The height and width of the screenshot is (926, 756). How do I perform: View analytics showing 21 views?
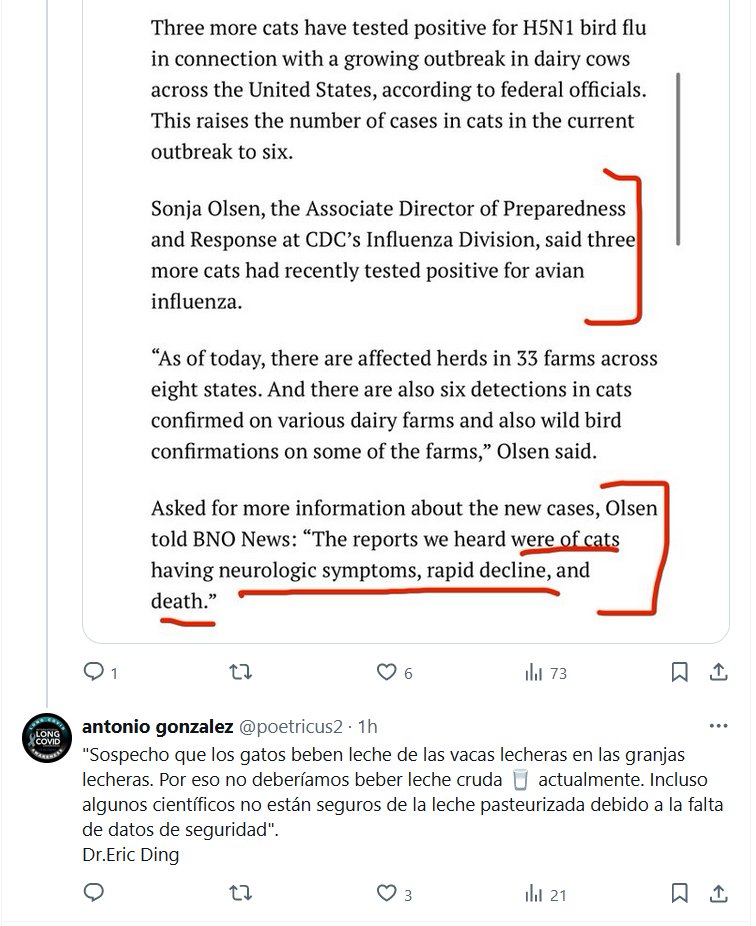click(x=534, y=891)
